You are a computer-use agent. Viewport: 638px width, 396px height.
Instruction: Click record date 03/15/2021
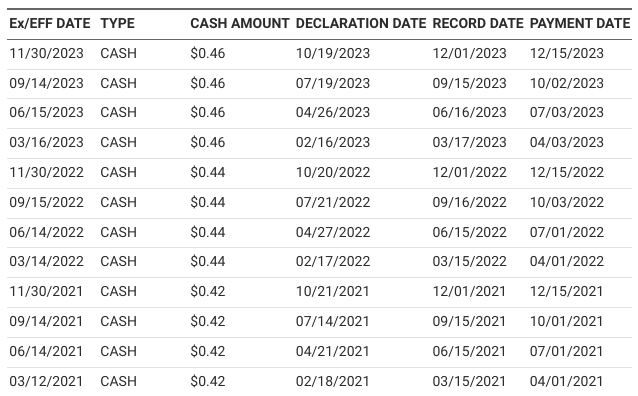[469, 381]
